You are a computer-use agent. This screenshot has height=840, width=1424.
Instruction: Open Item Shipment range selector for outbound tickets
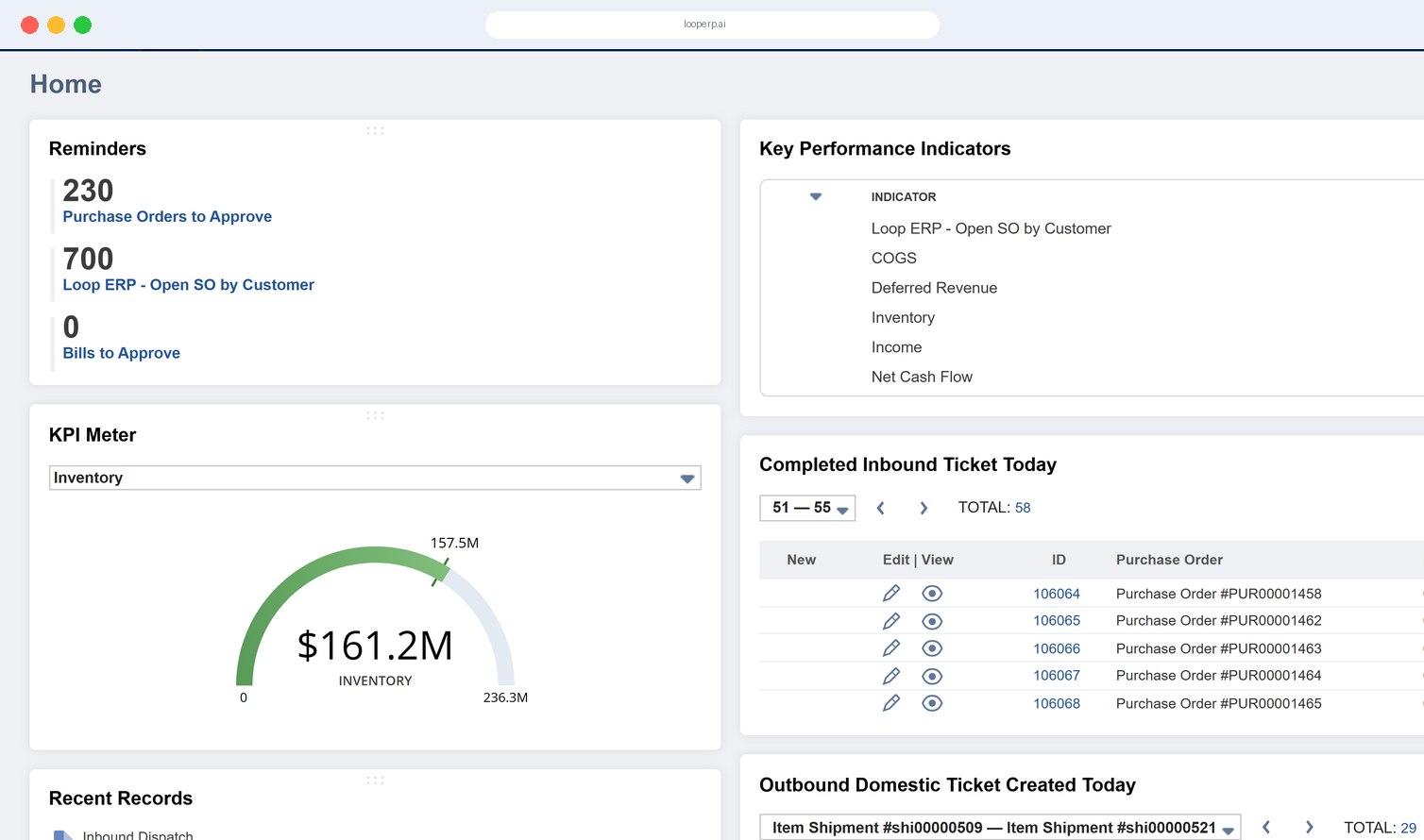1001,828
